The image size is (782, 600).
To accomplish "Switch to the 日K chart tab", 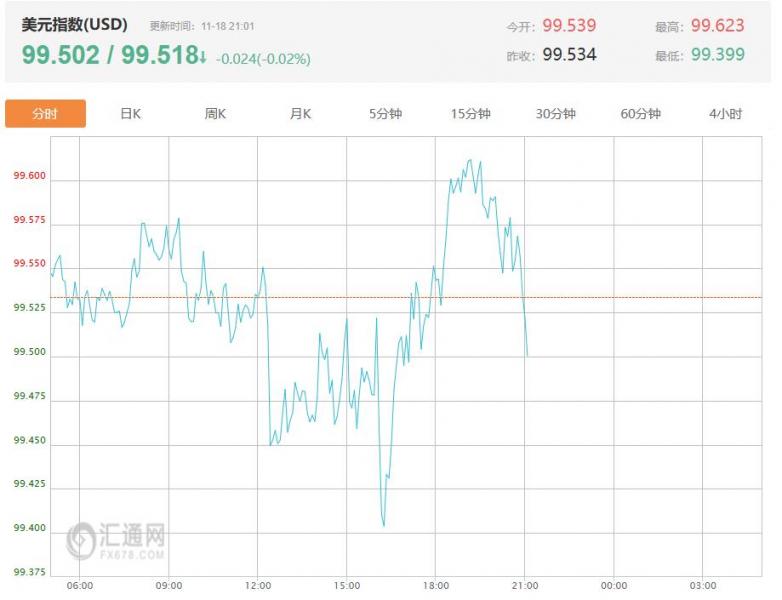I will point(130,114).
